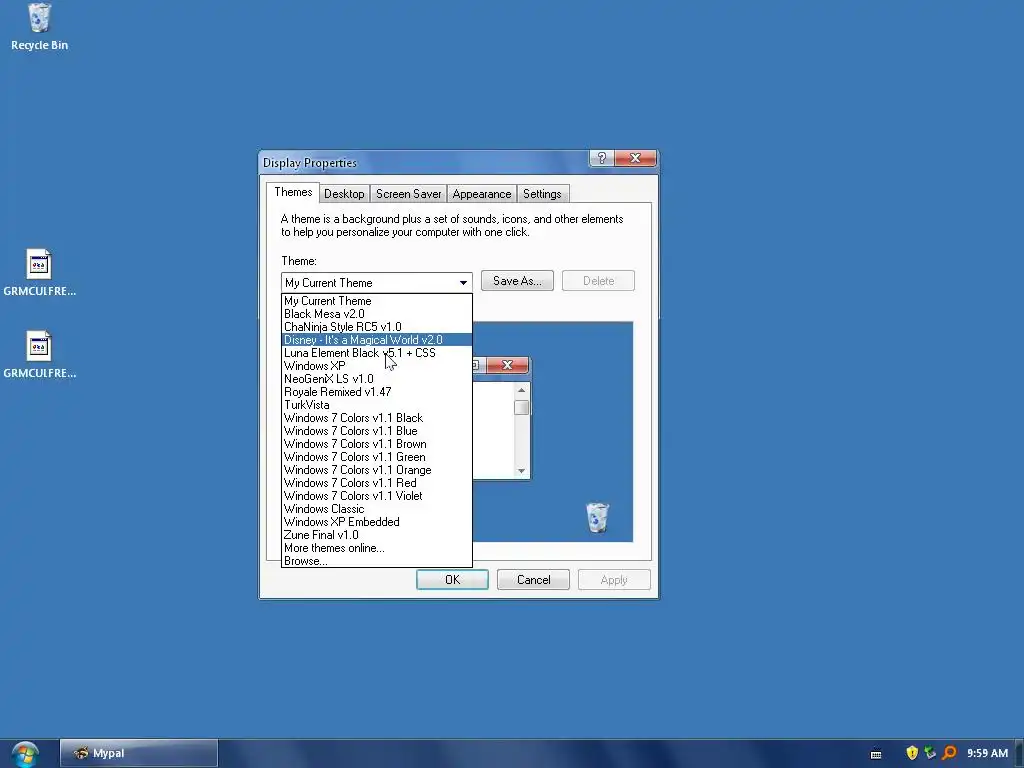The height and width of the screenshot is (768, 1024).
Task: Collapse the Theme combo box arrow
Action: (463, 283)
